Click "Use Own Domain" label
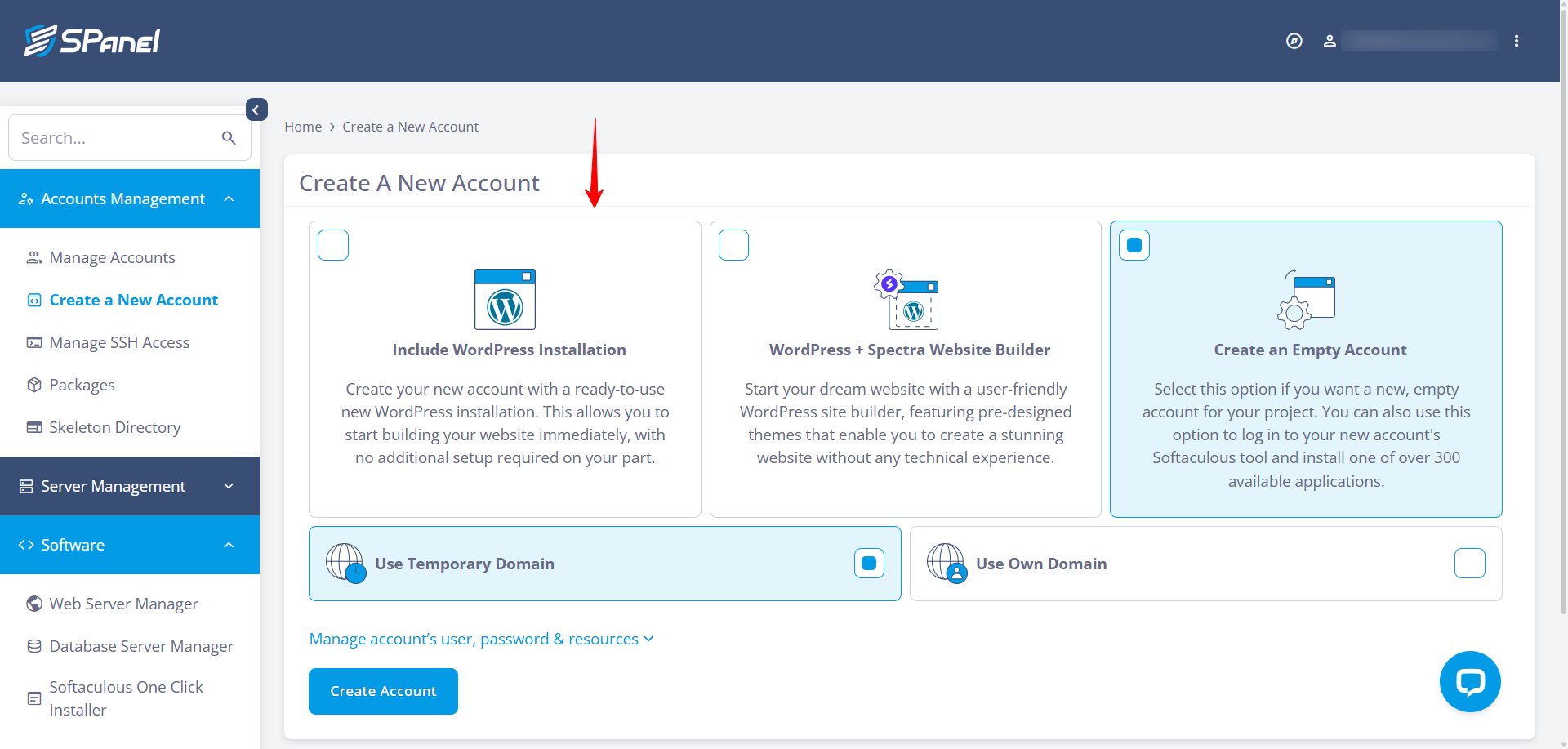The width and height of the screenshot is (1568, 749). pos(1041,564)
